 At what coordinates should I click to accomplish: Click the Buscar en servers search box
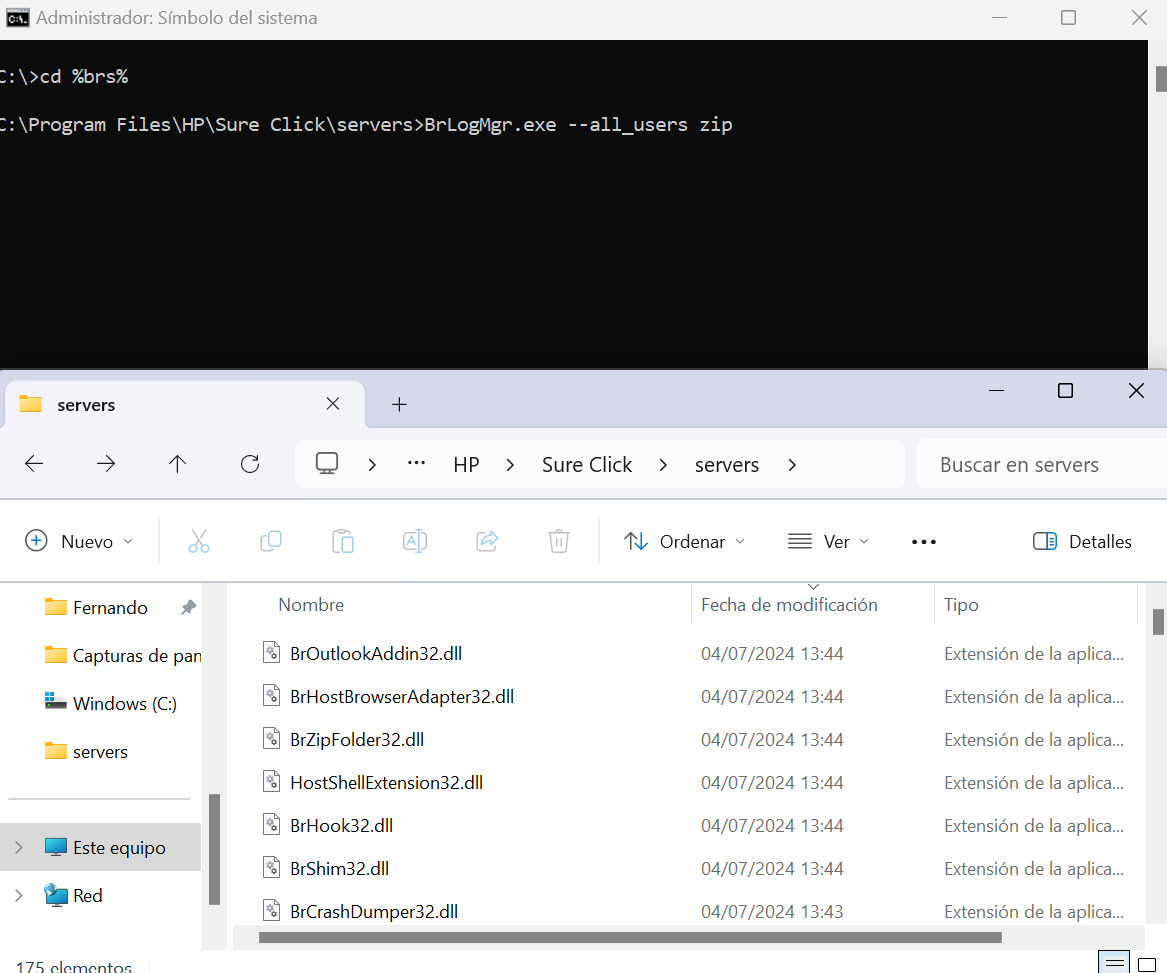1042,465
